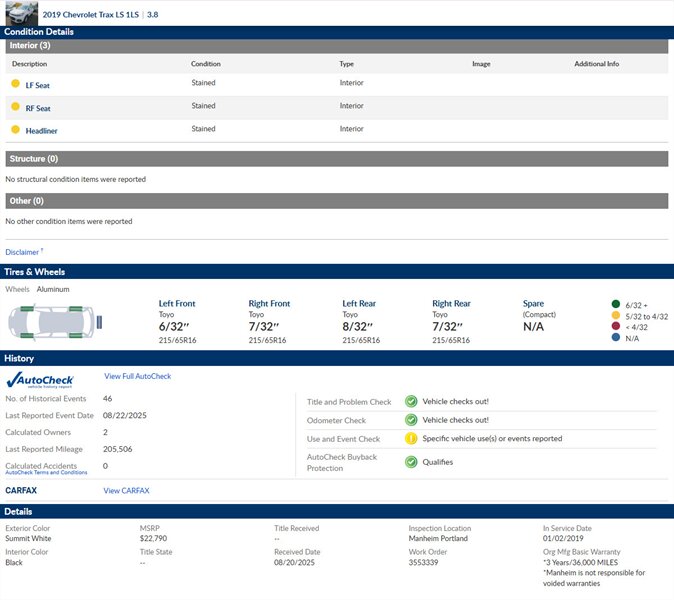Open the Headliner condition item

coord(41,131)
